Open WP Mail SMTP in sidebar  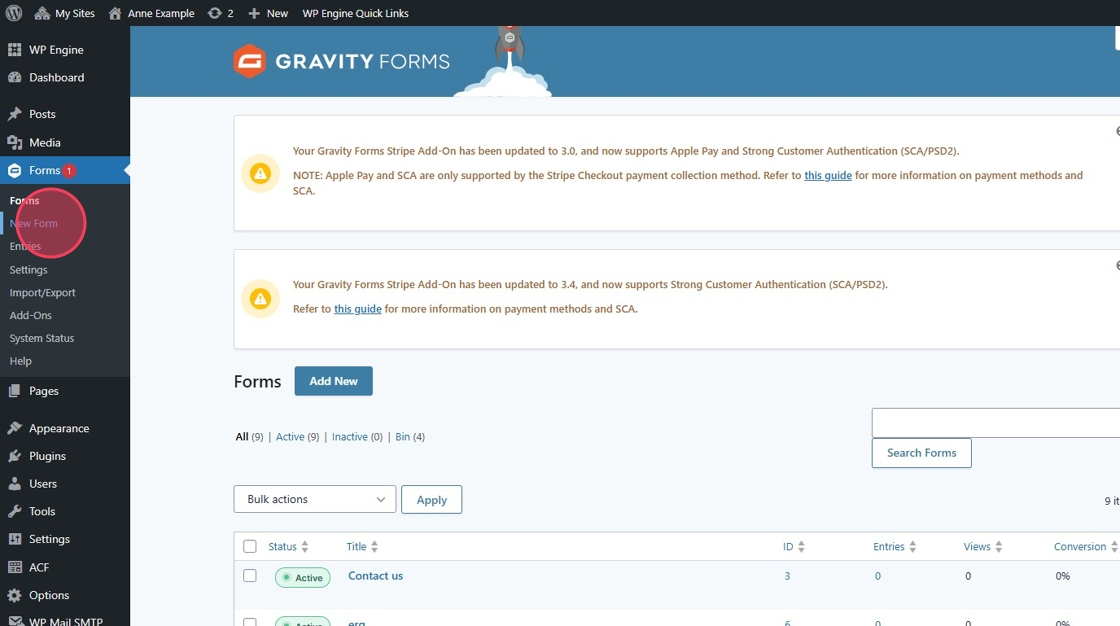click(65, 620)
